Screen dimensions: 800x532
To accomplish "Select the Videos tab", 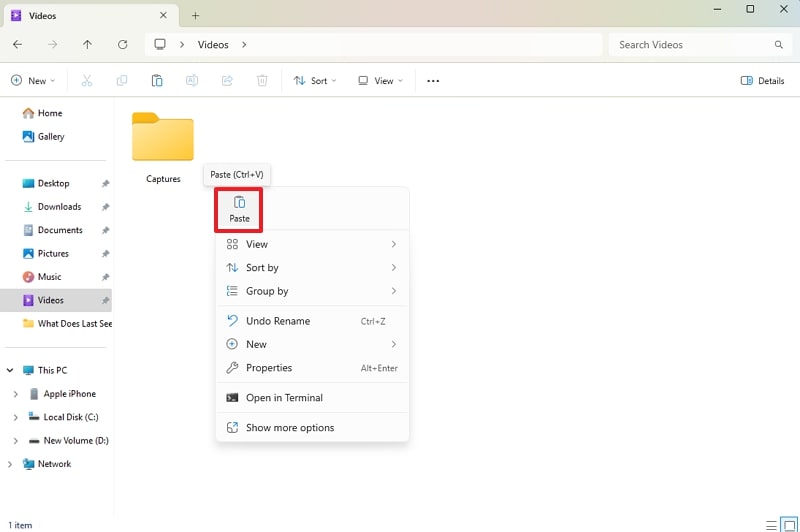I will (91, 16).
